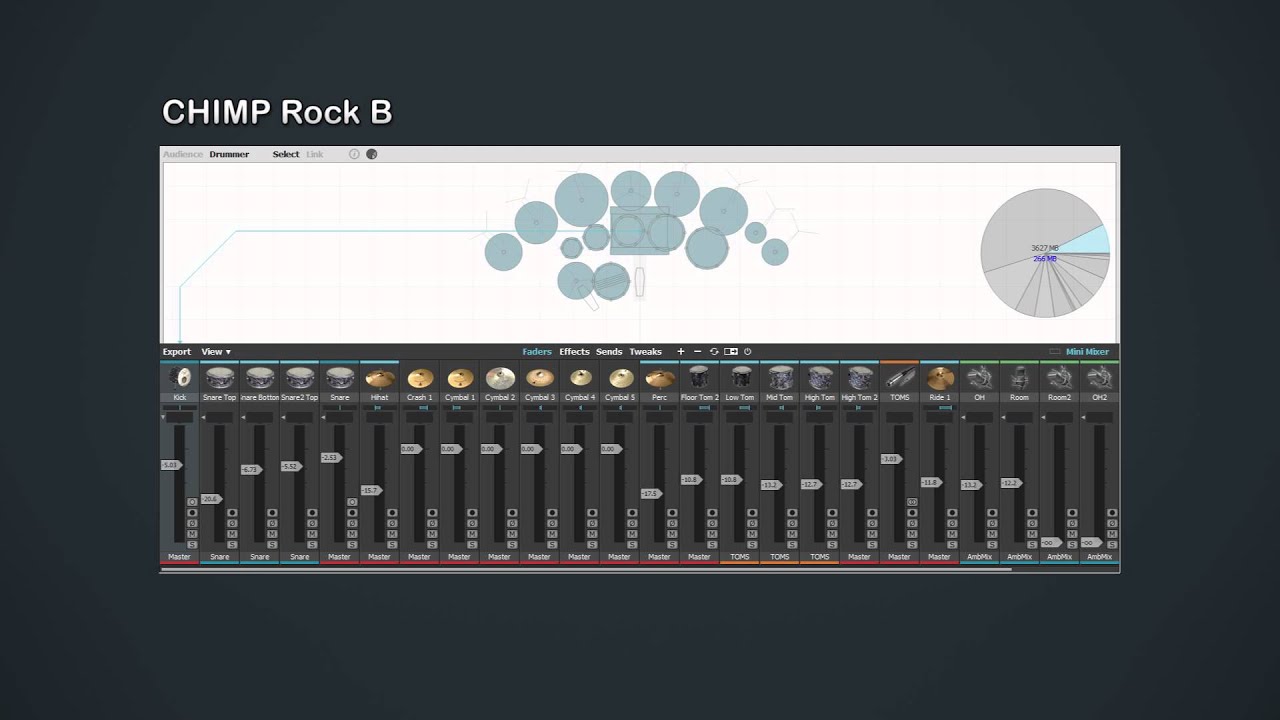This screenshot has width=1280, height=720.
Task: Click the mixer horizontal scrollbar
Action: click(586, 569)
